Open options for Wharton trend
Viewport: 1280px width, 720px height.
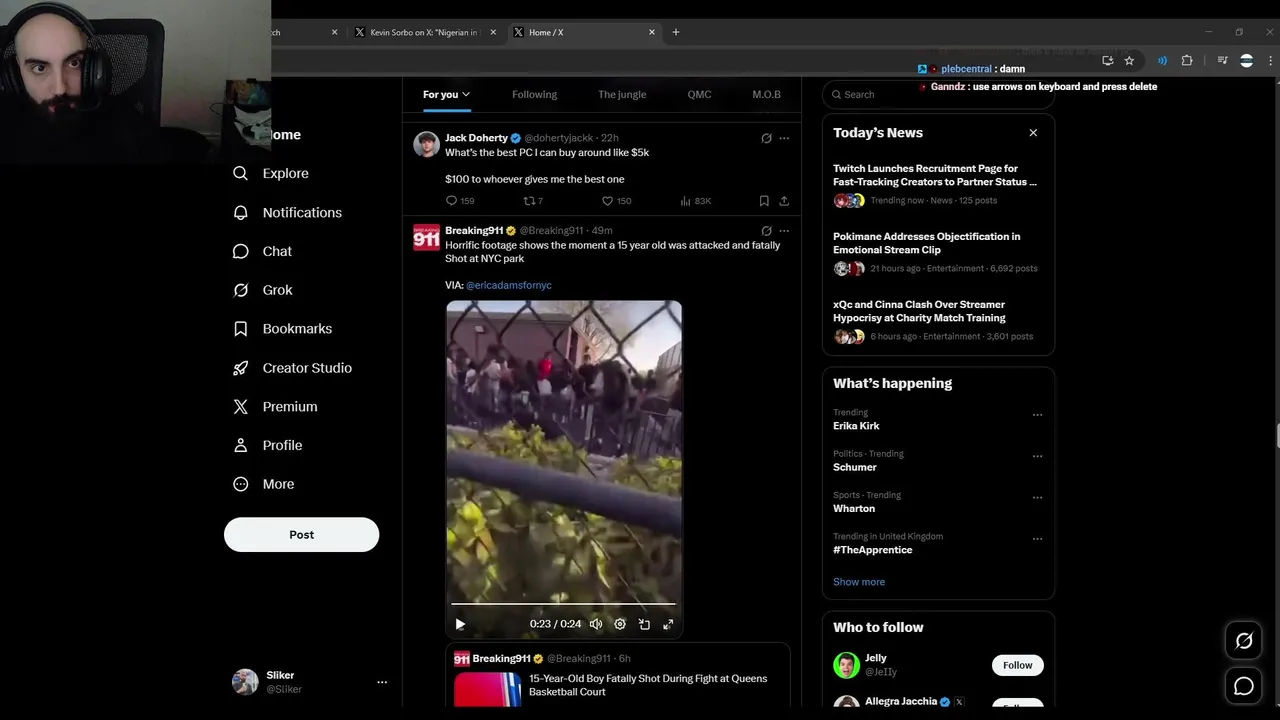click(1037, 497)
